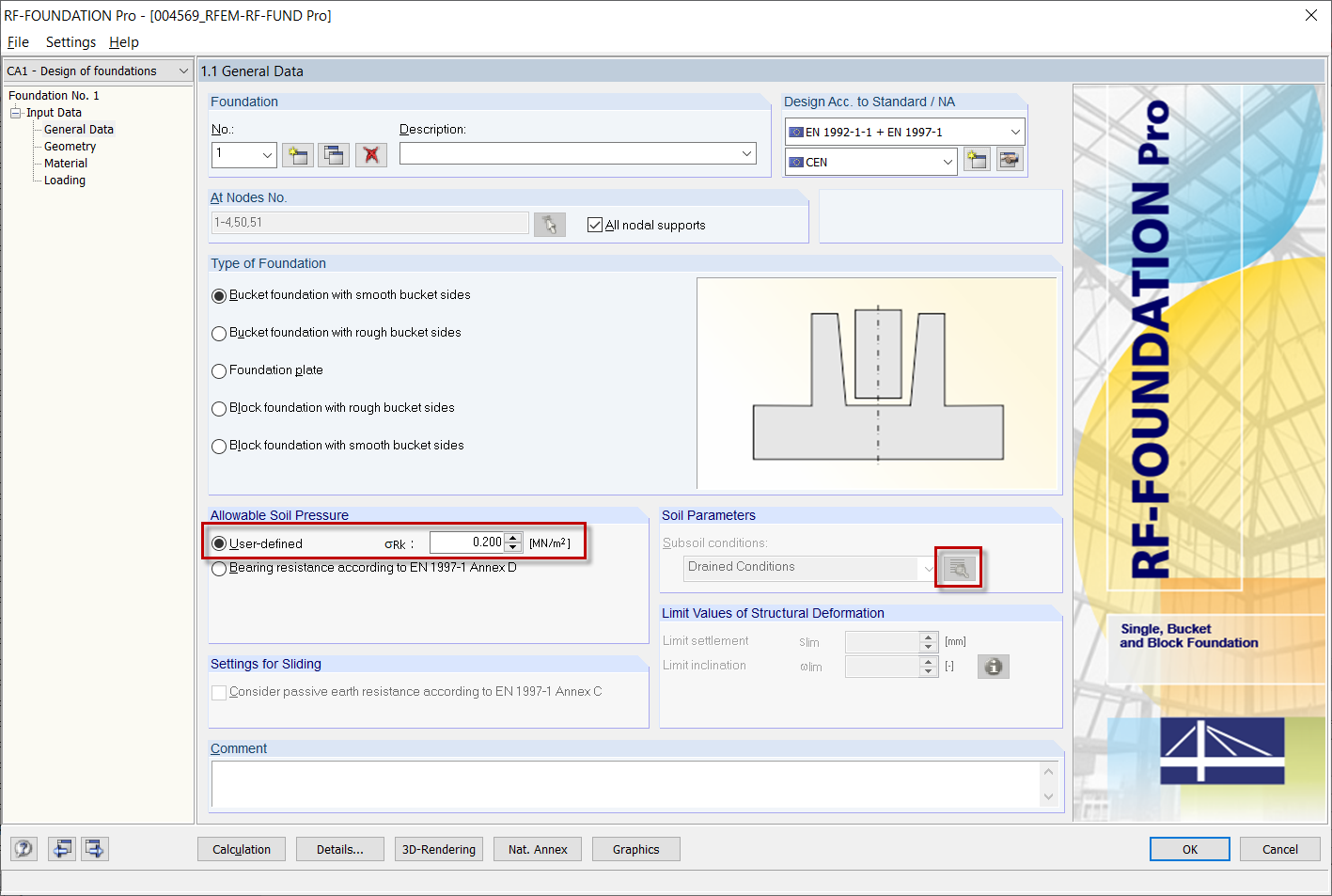This screenshot has height=896, width=1332.
Task: Click into the Comment text box
Action: pyautogui.click(x=625, y=784)
